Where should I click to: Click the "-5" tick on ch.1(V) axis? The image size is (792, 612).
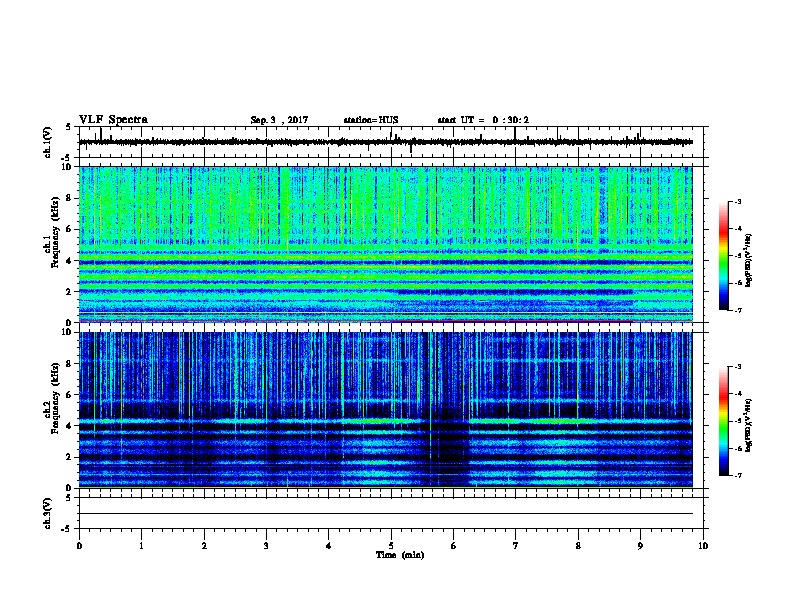tap(67, 158)
